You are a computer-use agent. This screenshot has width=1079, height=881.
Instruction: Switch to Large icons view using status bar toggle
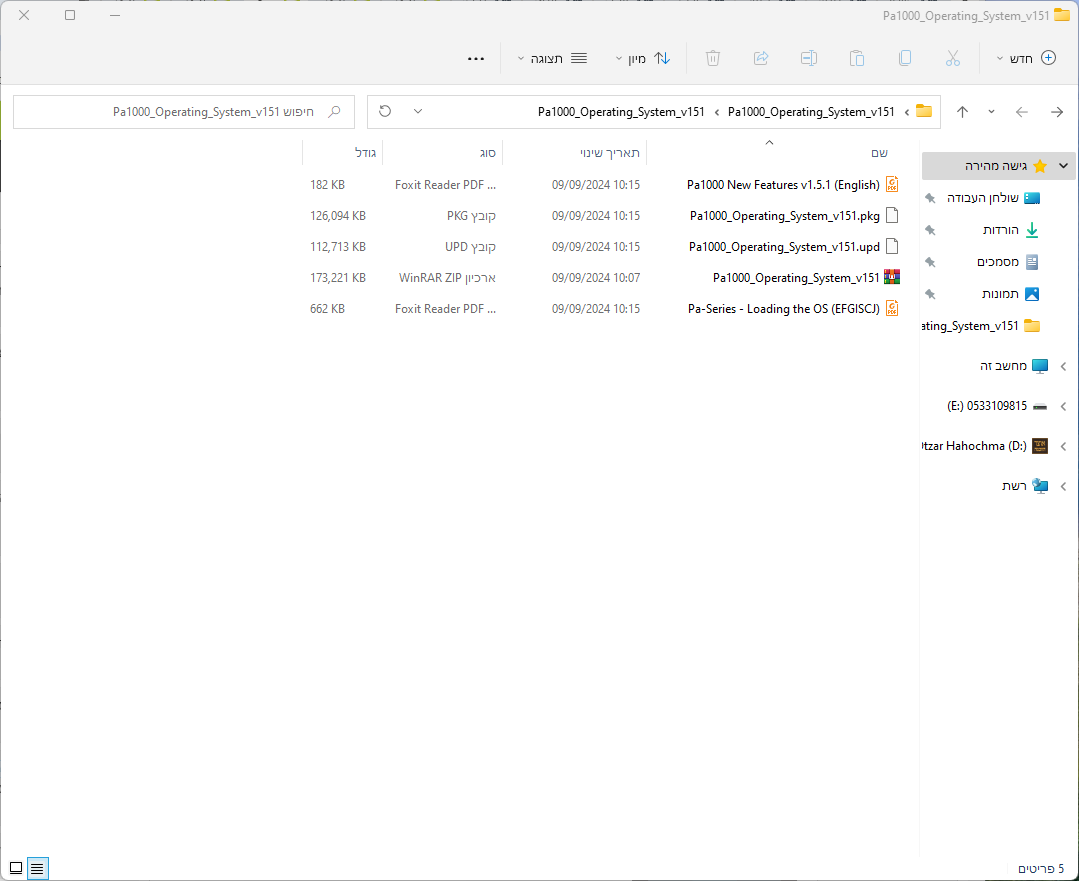(16, 869)
